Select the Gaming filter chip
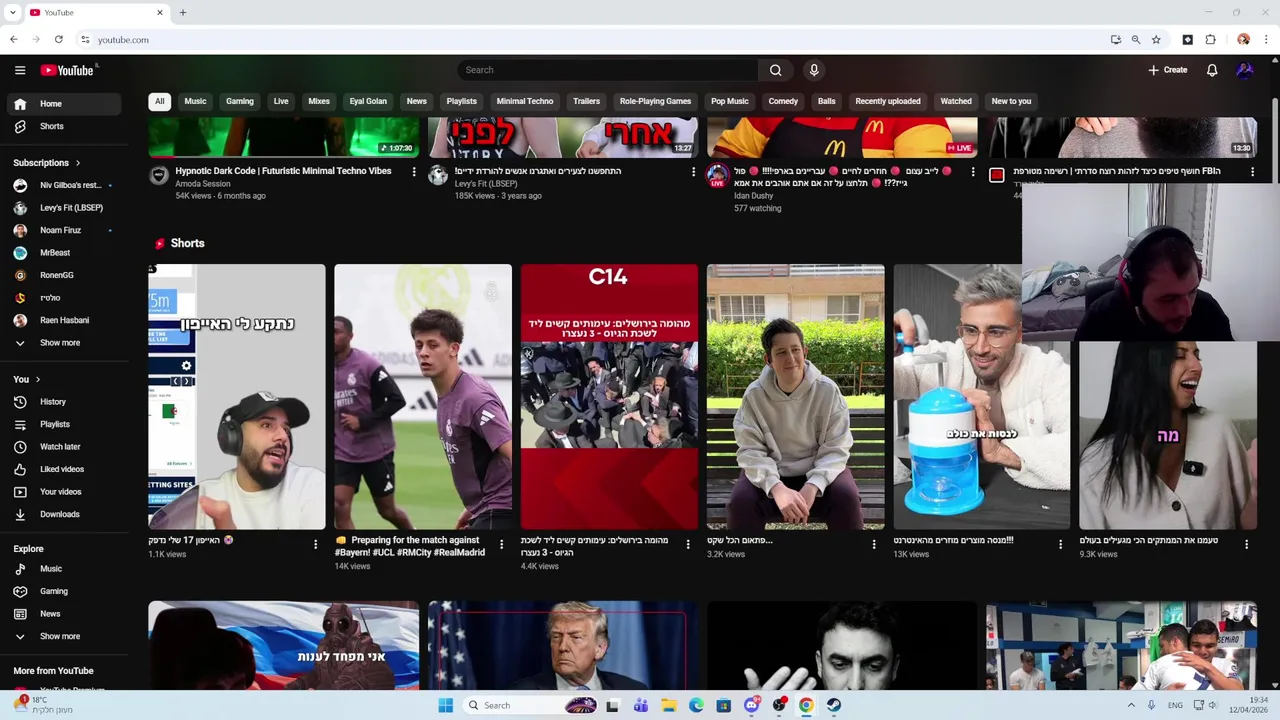Screen dimensions: 1280x720 click(240, 101)
